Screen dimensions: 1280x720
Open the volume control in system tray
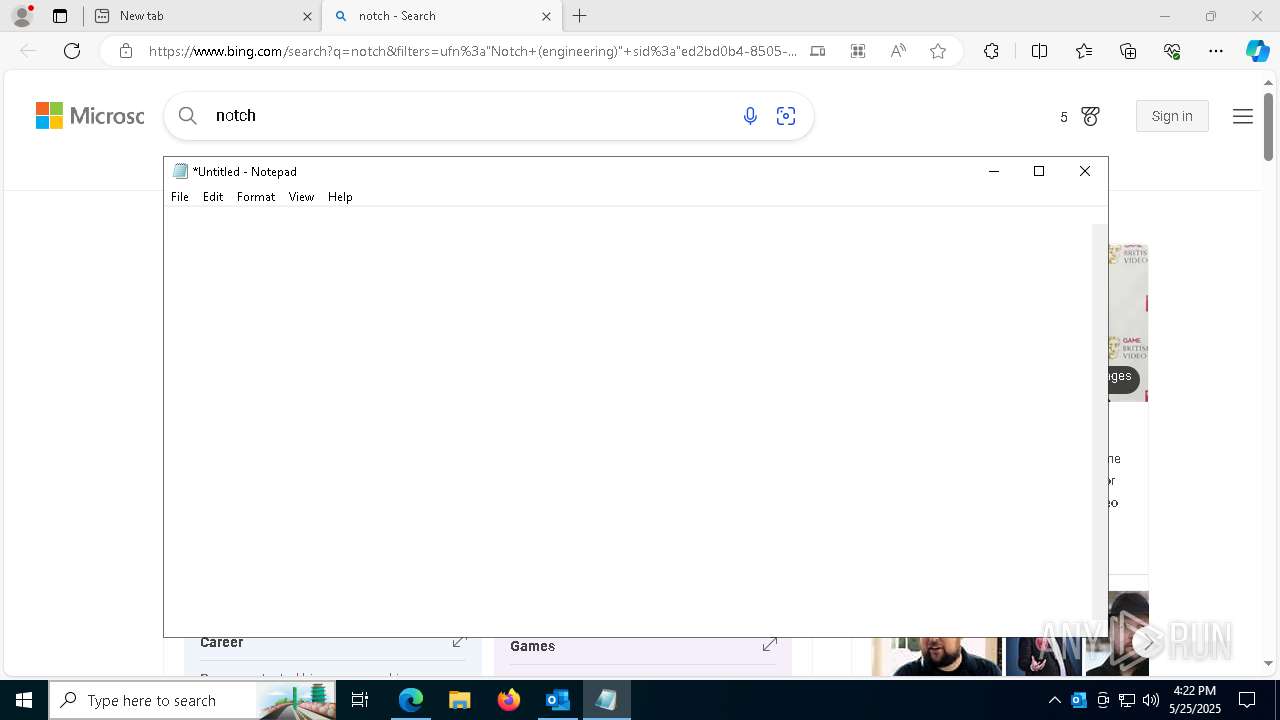(1150, 700)
